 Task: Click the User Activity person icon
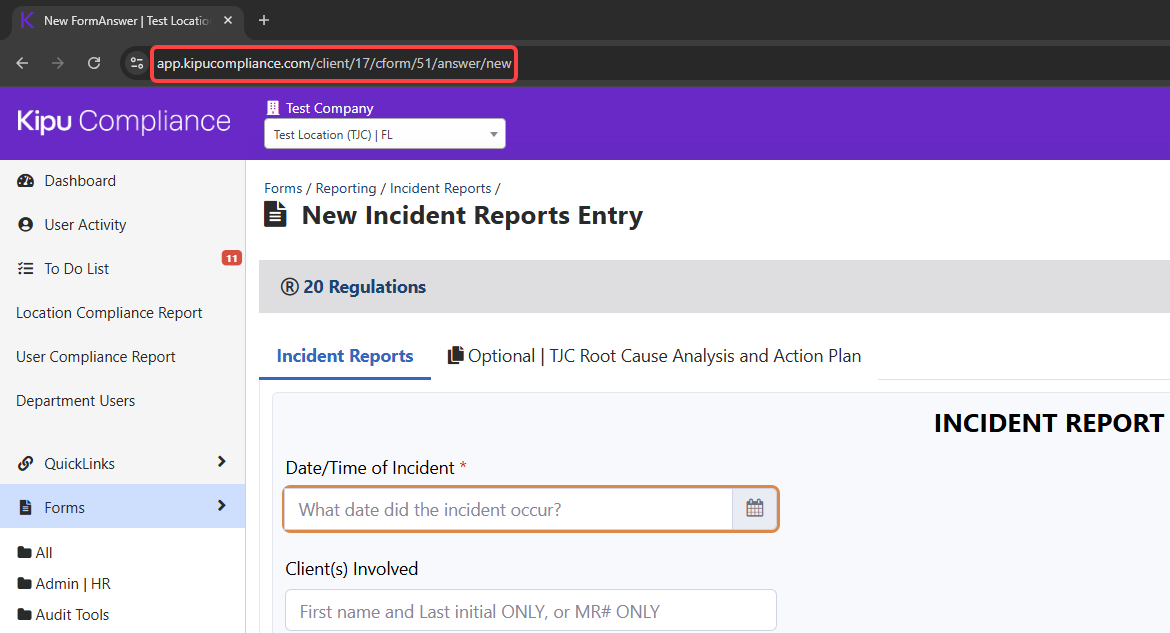pos(26,225)
